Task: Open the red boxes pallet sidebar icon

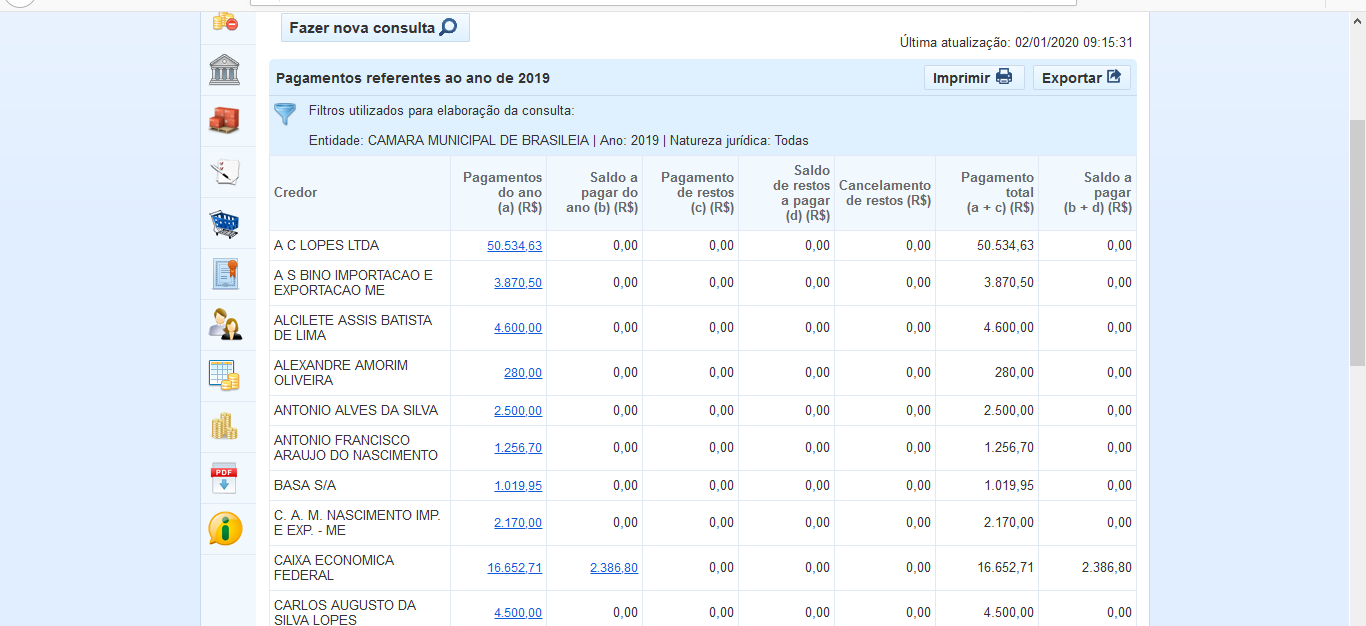Action: 224,122
